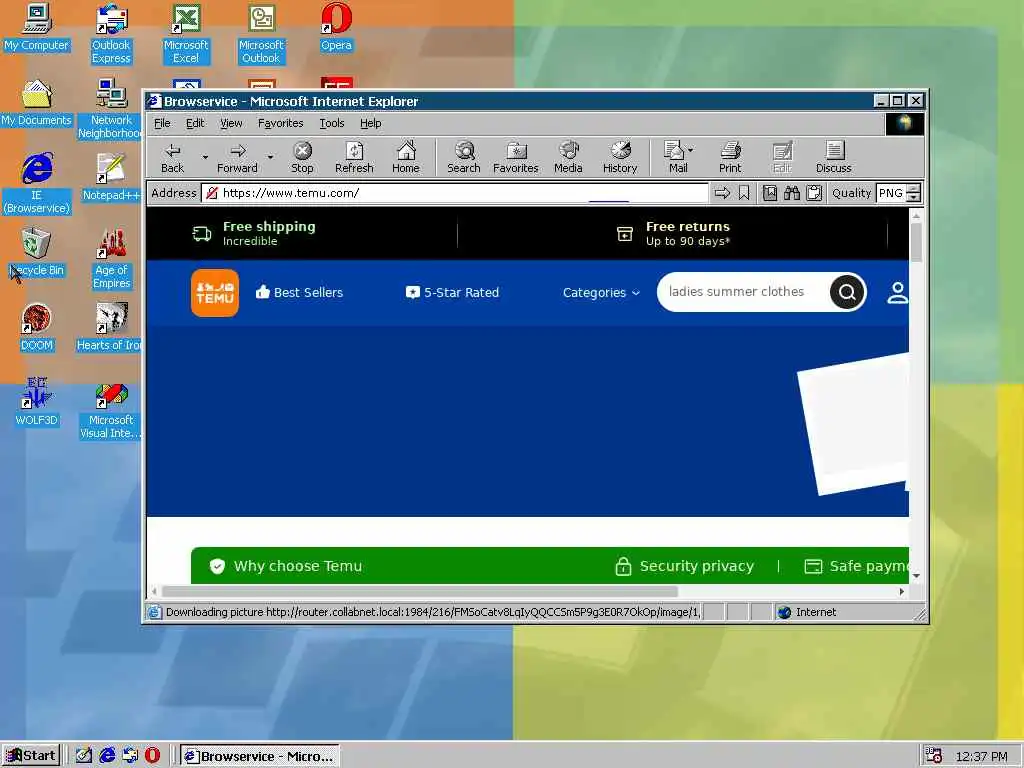1024x768 pixels.
Task: Click the book with bookmark icon
Action: pyautogui.click(x=770, y=193)
